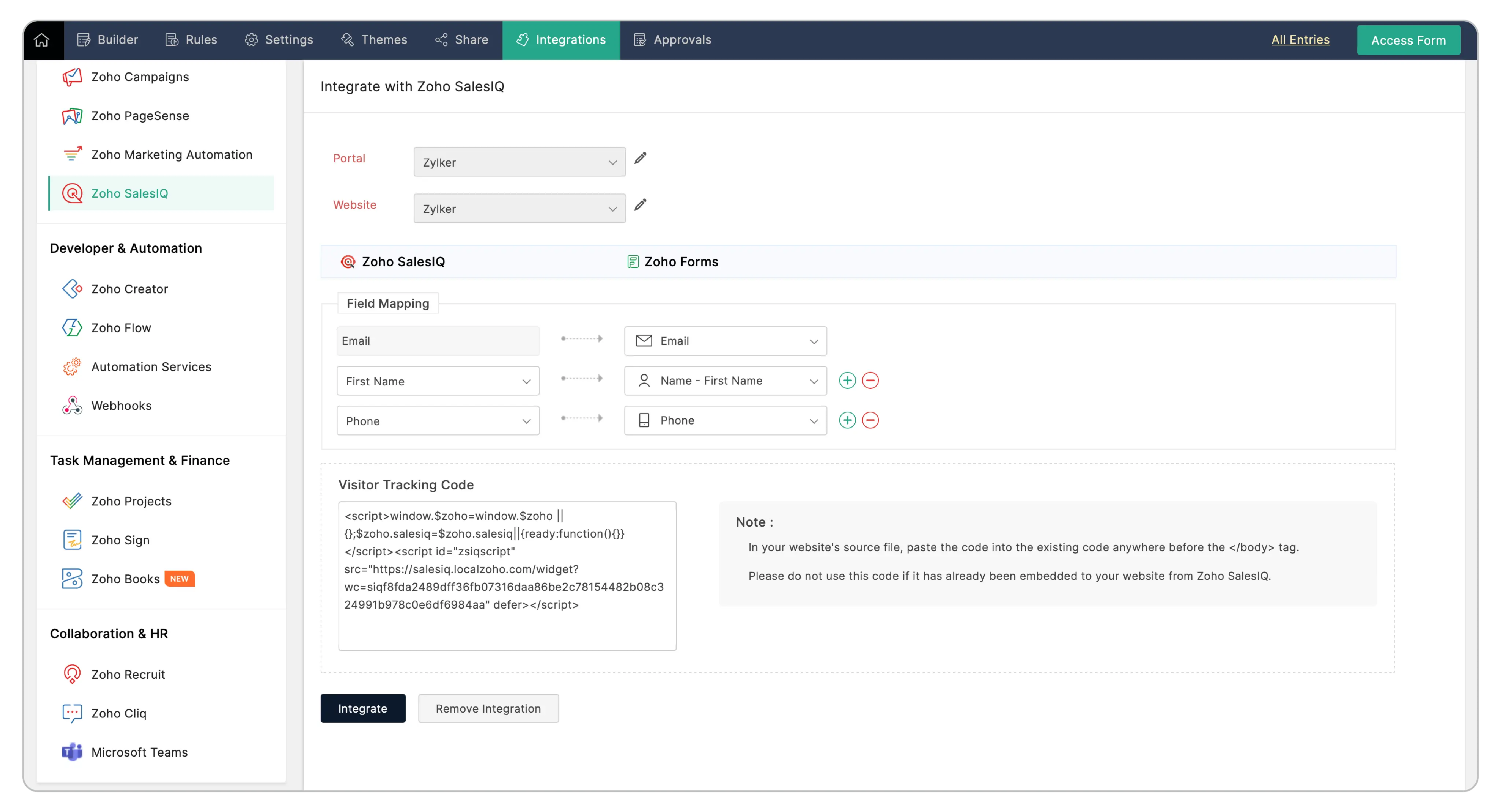Select the Visitor Tracking Code text box

507,575
